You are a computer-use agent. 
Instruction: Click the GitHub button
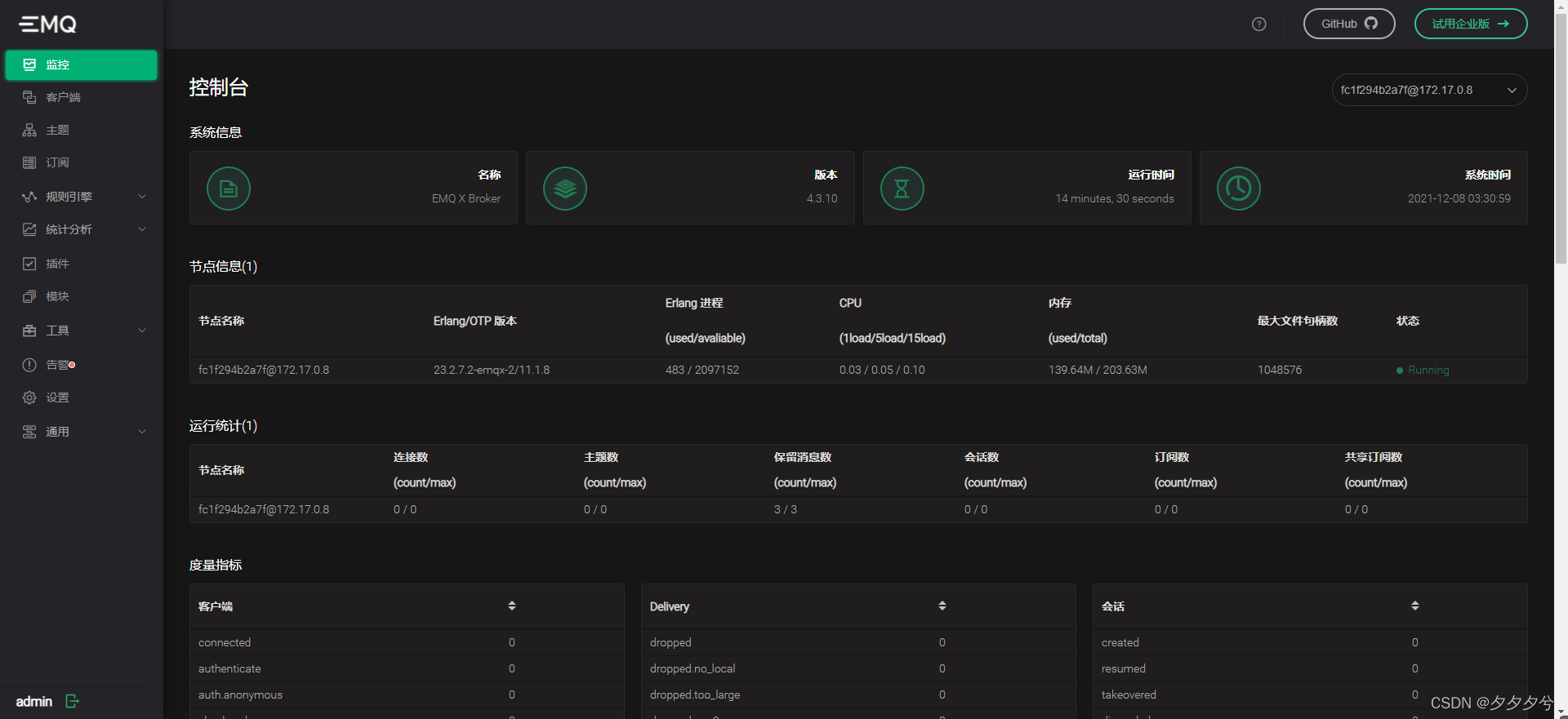point(1349,24)
